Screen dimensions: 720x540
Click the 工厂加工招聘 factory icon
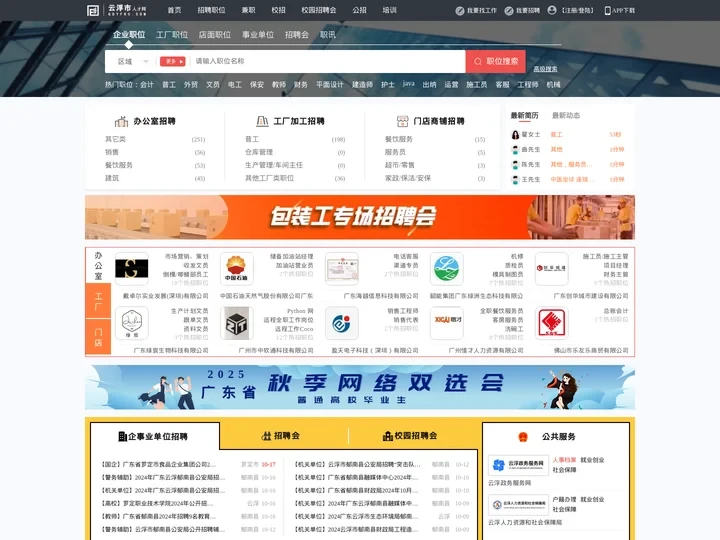point(262,121)
